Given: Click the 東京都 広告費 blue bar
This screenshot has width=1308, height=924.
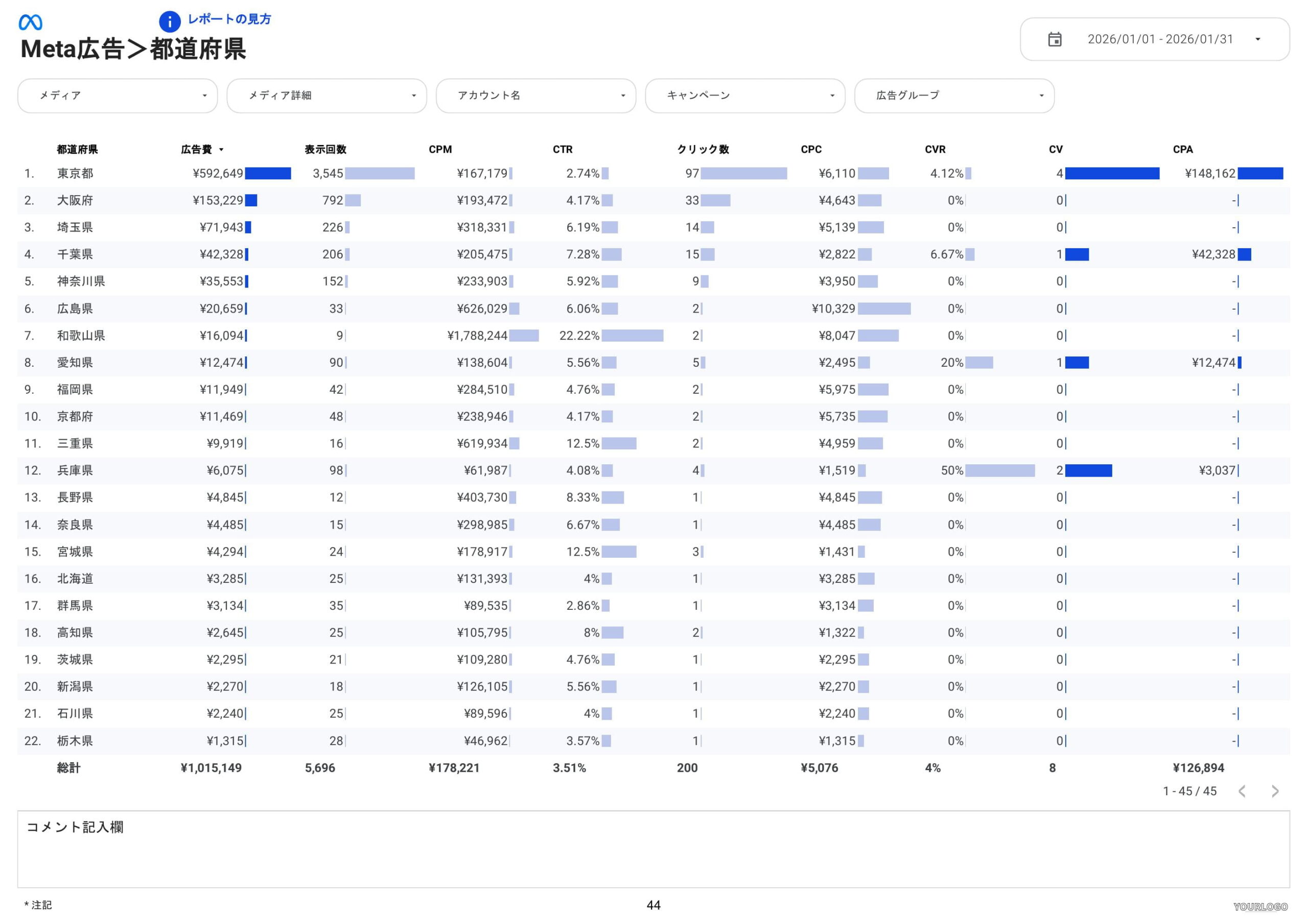Looking at the screenshot, I should coord(268,173).
